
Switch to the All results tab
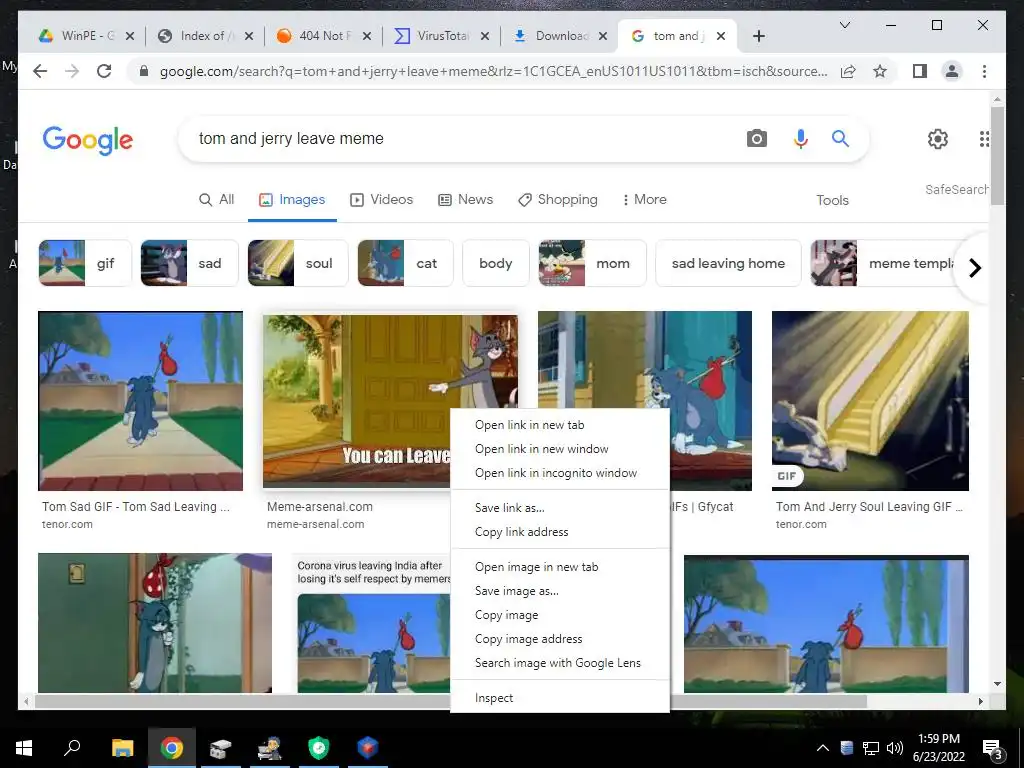pyautogui.click(x=216, y=199)
